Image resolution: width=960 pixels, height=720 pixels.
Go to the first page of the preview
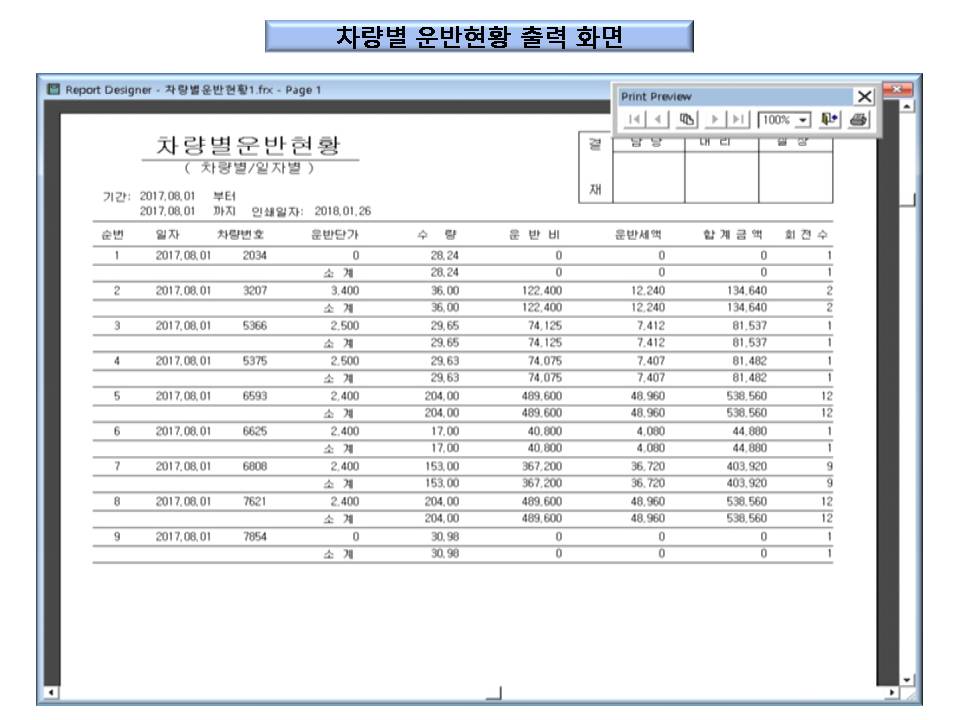click(x=634, y=119)
